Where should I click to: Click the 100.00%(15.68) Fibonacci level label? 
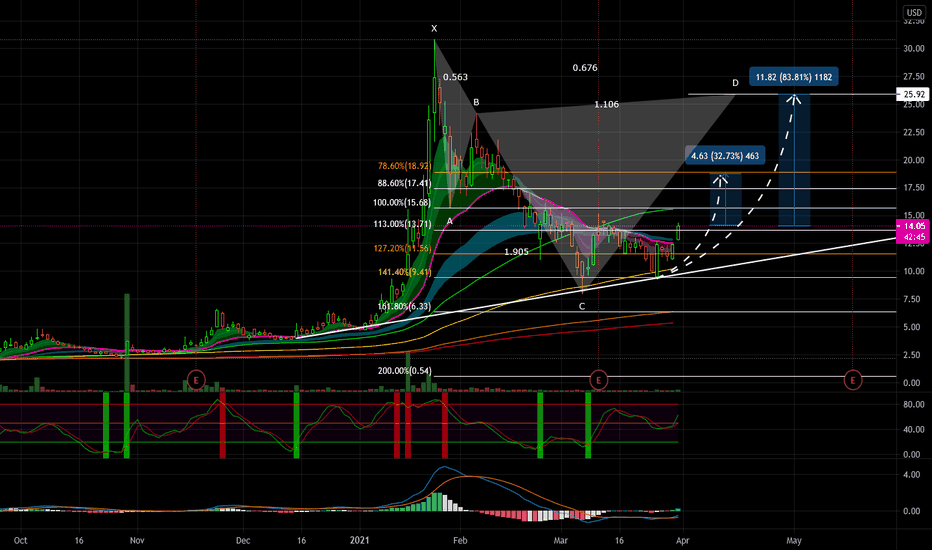click(402, 202)
